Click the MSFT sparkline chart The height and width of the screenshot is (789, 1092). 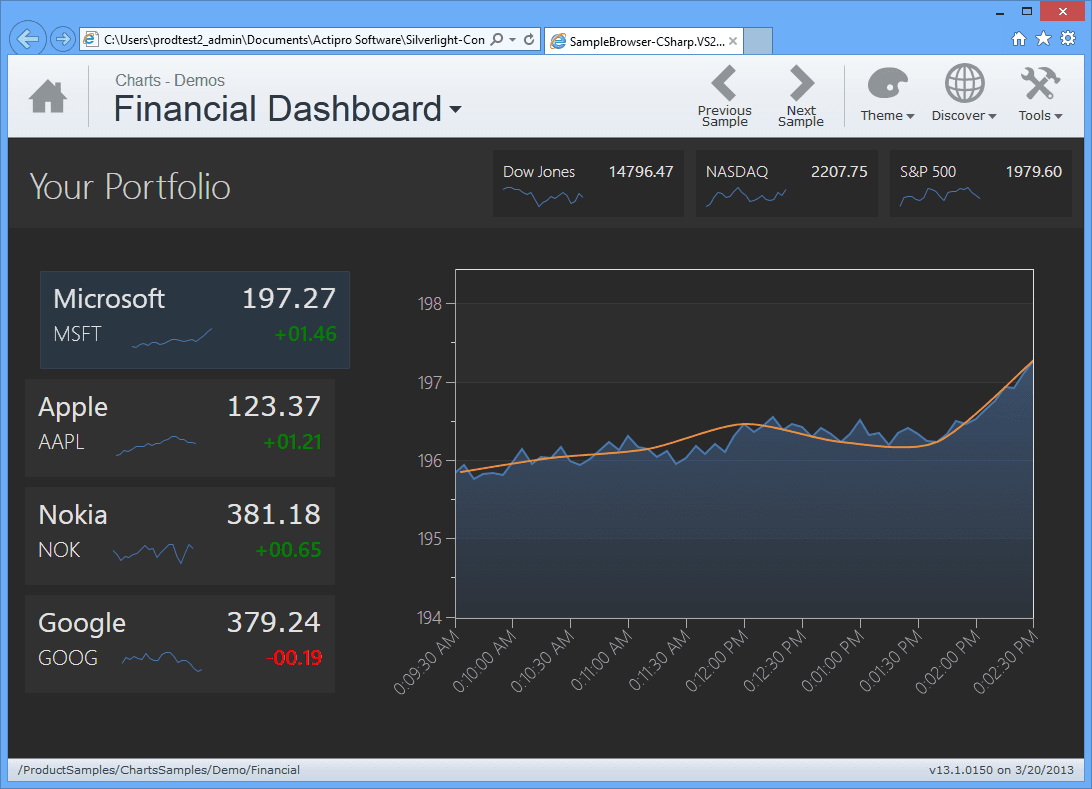coord(172,337)
